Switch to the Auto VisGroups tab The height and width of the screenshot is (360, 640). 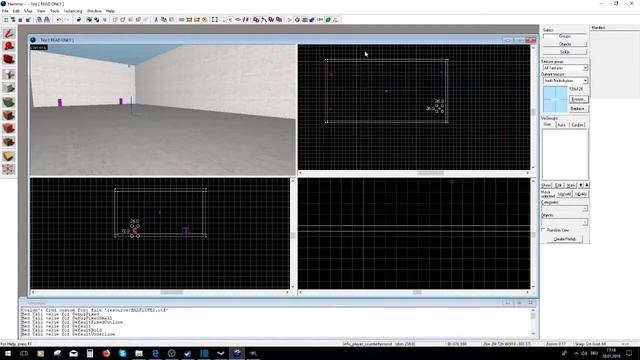(562, 124)
